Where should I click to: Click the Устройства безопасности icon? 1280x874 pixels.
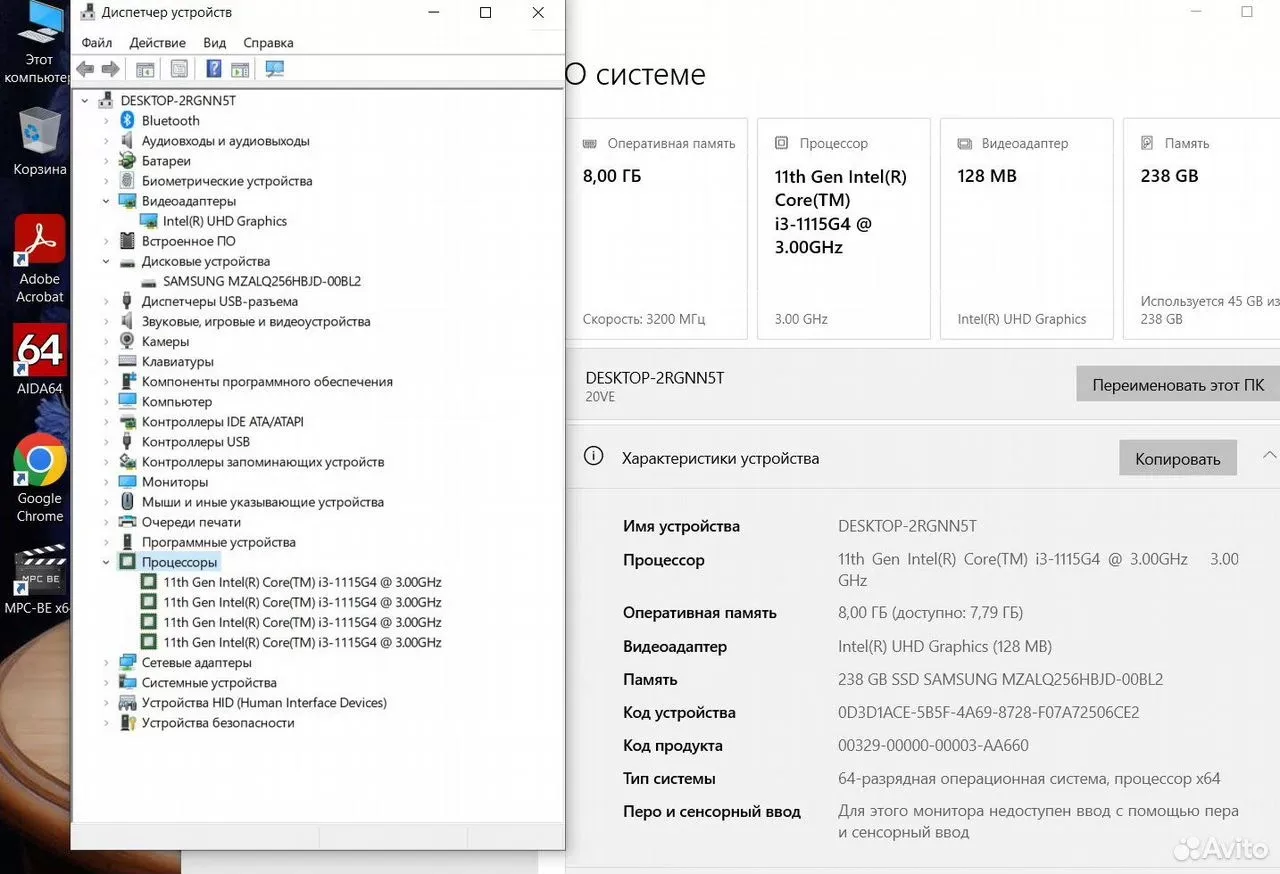click(x=127, y=722)
